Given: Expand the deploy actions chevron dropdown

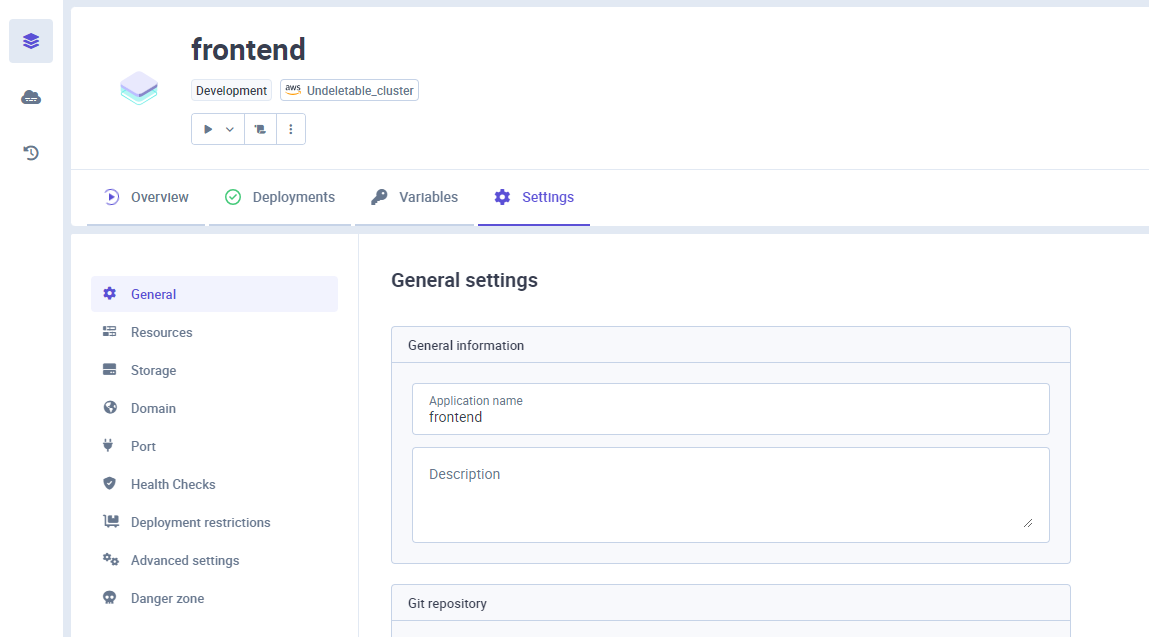Looking at the screenshot, I should (x=230, y=129).
